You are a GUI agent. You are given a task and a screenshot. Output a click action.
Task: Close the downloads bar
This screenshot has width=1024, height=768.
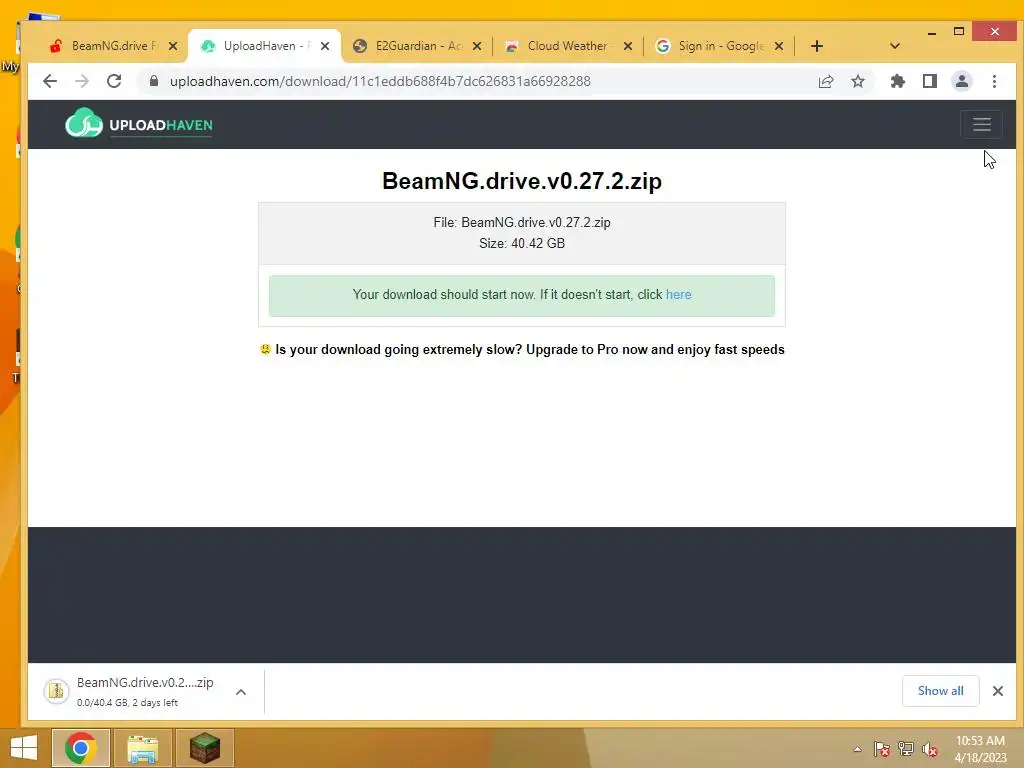click(997, 690)
